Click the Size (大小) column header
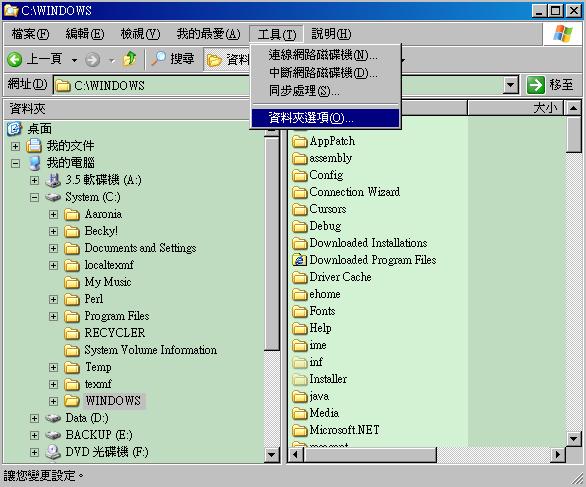This screenshot has height=487, width=586. (x=515, y=108)
